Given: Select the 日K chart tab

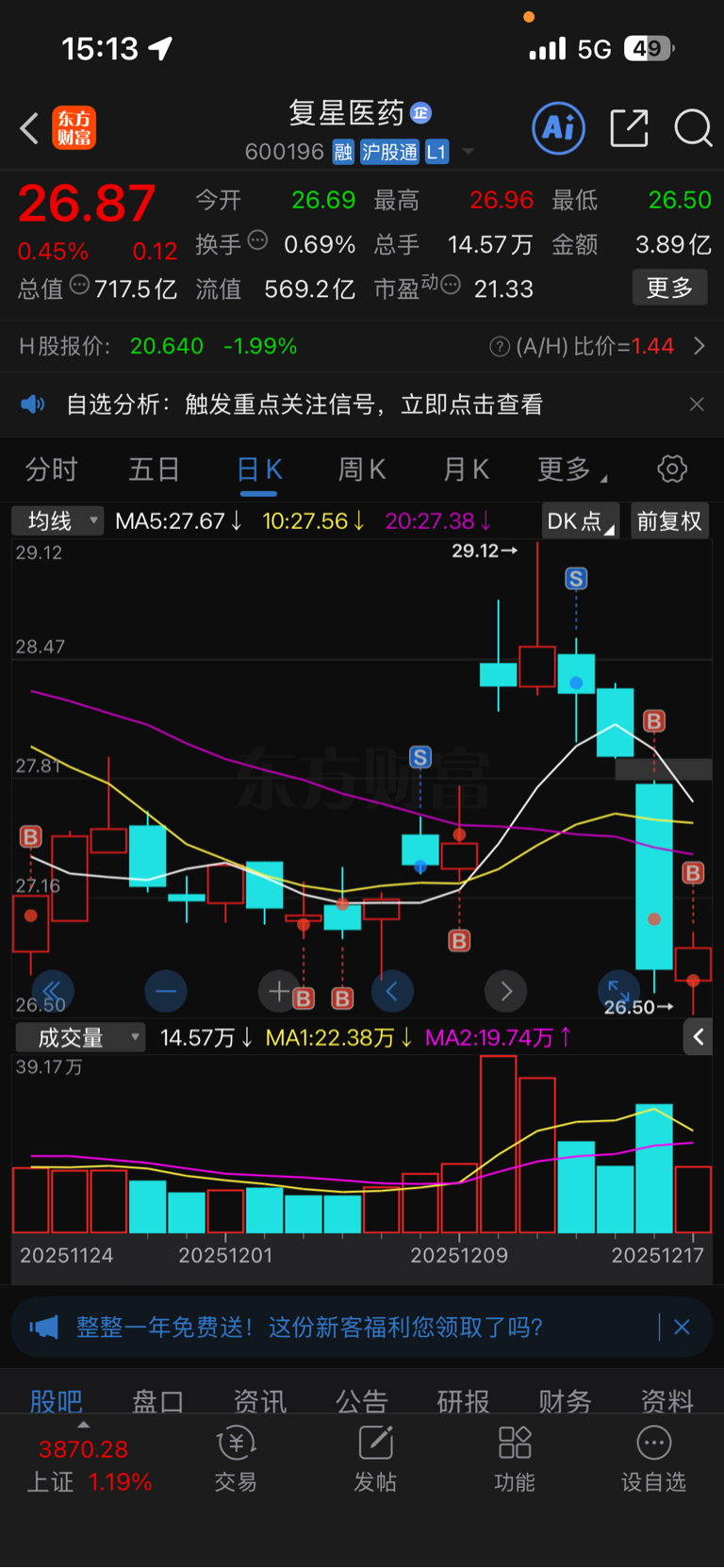Looking at the screenshot, I should pos(258,469).
